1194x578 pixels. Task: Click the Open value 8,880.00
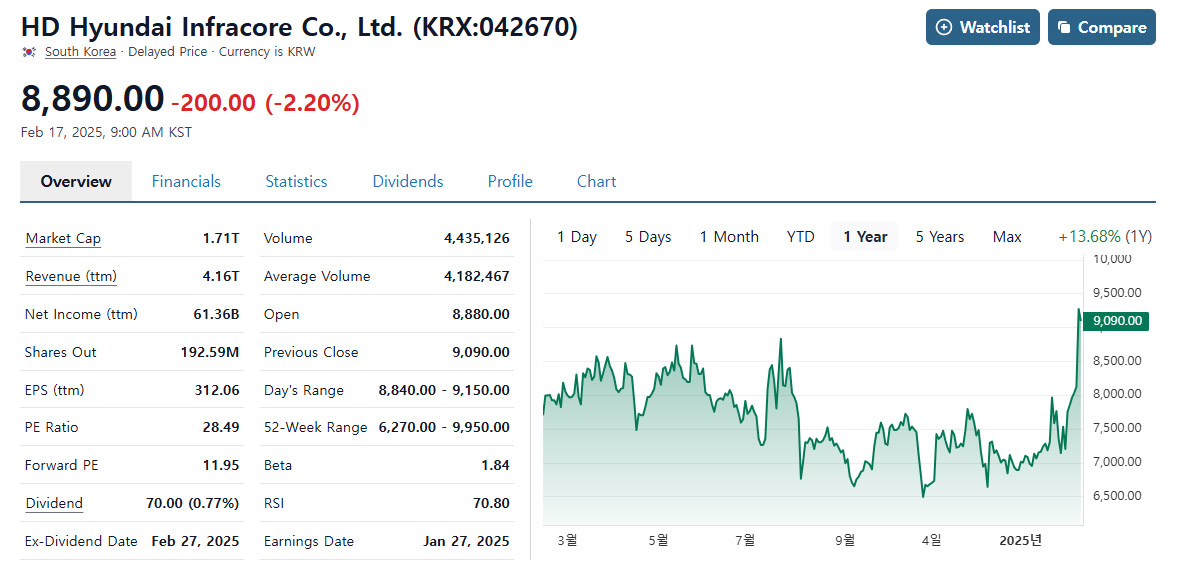point(480,315)
